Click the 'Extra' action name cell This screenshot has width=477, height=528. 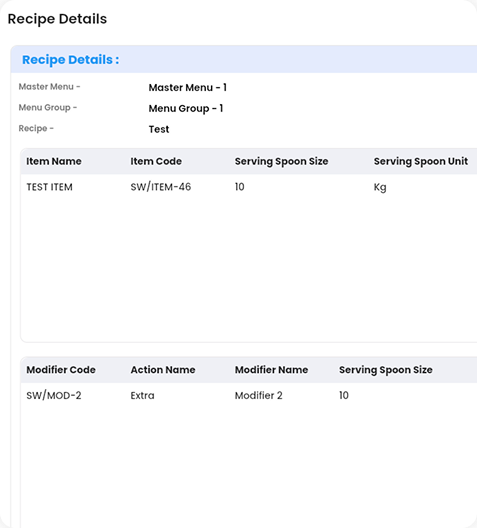[x=142, y=395]
